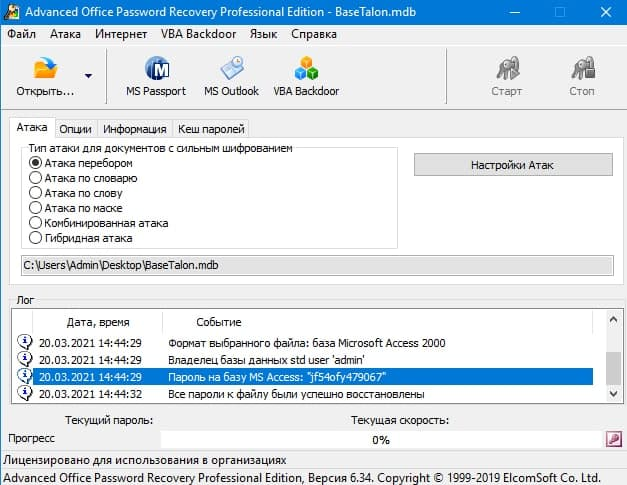
Task: Select the Атака перебором radio option
Action: (x=37, y=163)
